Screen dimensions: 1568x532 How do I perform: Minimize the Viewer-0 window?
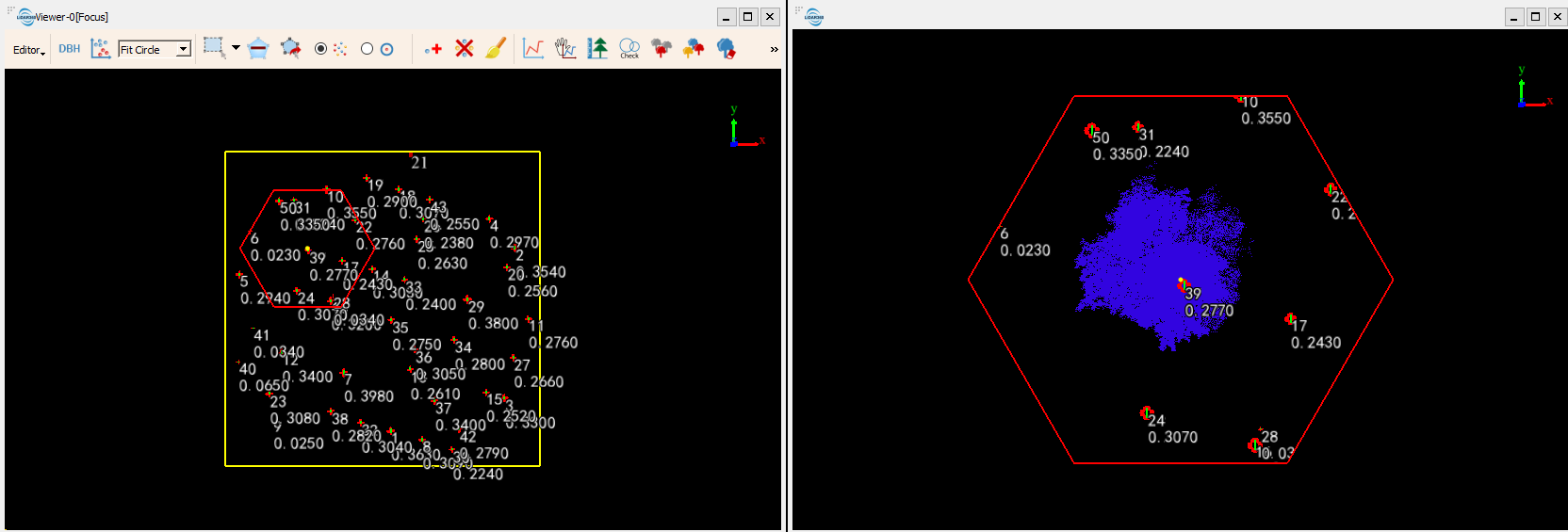pos(727,17)
